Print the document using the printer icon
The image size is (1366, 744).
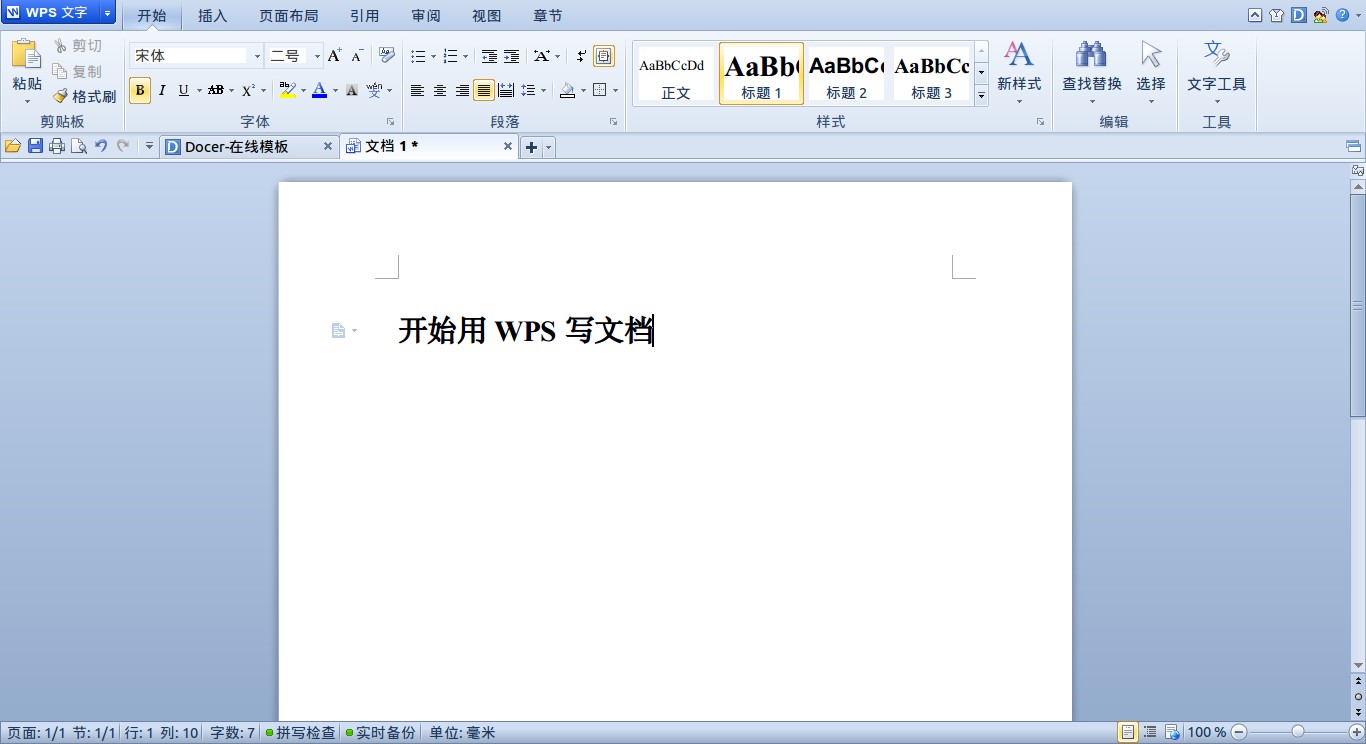[57, 146]
